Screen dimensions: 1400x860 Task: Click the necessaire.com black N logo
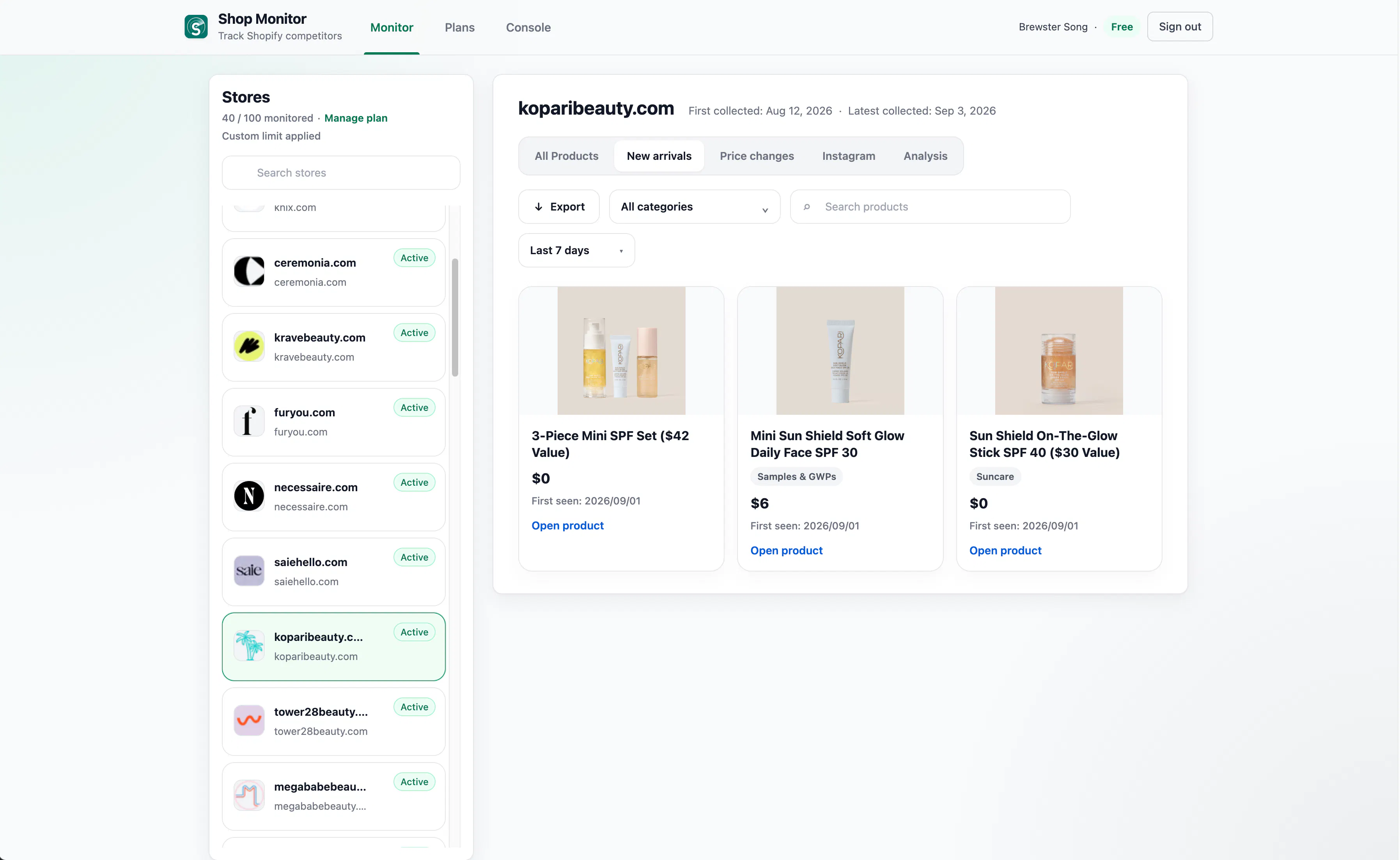pyautogui.click(x=249, y=496)
